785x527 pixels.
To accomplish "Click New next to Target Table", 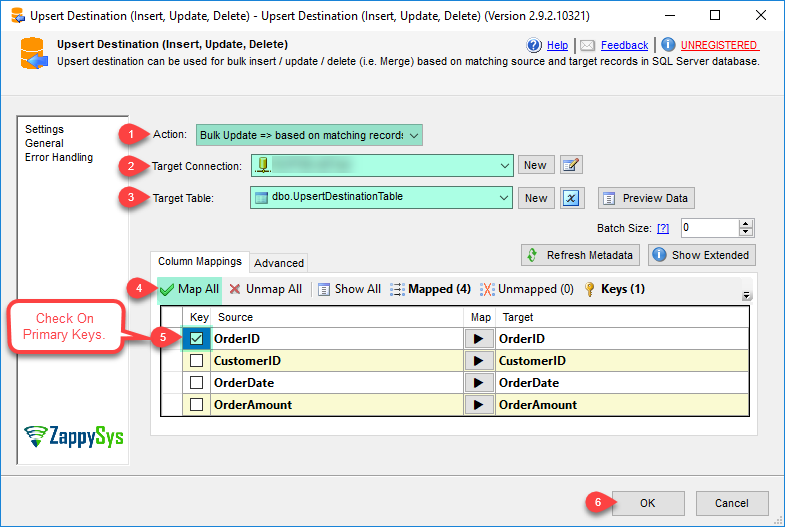I will point(536,198).
